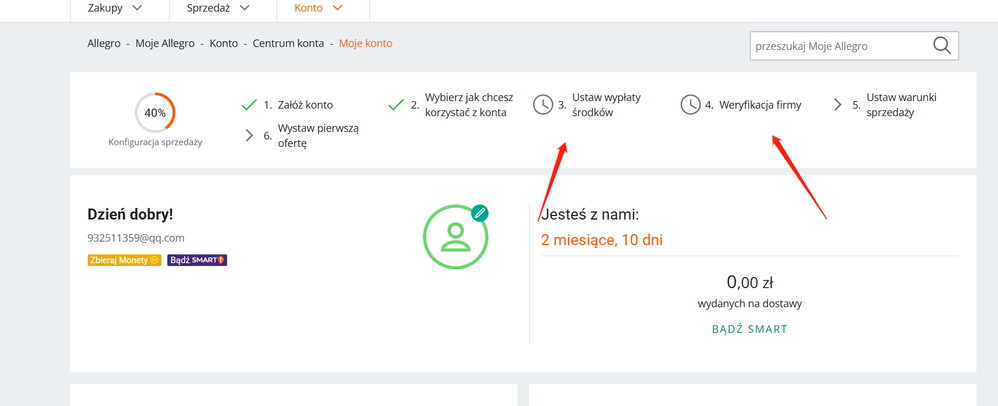Viewport: 998px width, 406px height.
Task: Open Moje Allegro breadcrumb link
Action: point(165,44)
